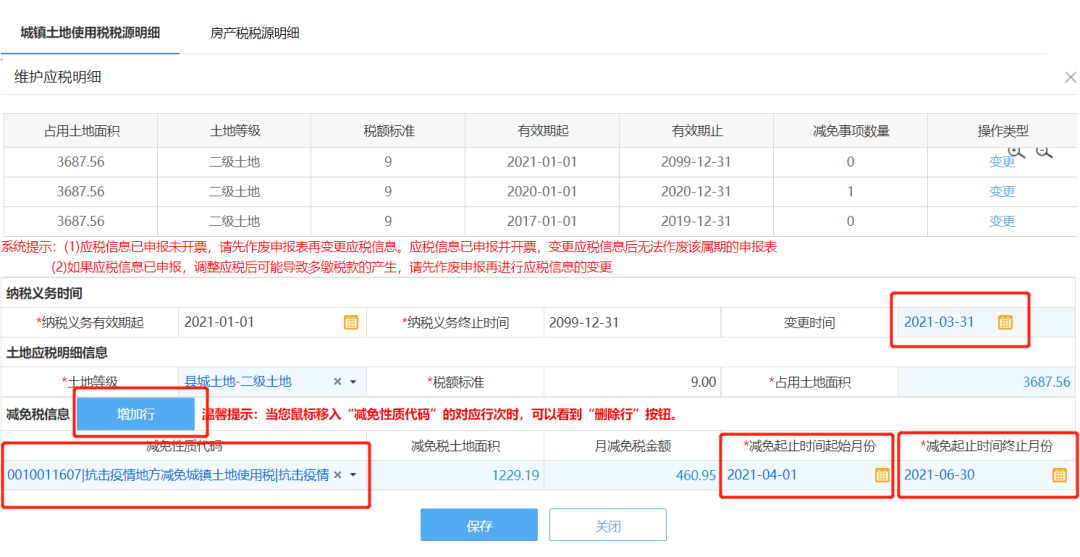Viewport: 1080px width, 557px height.
Task: Open calendar icon for 变更时间 field
Action: click(1005, 322)
